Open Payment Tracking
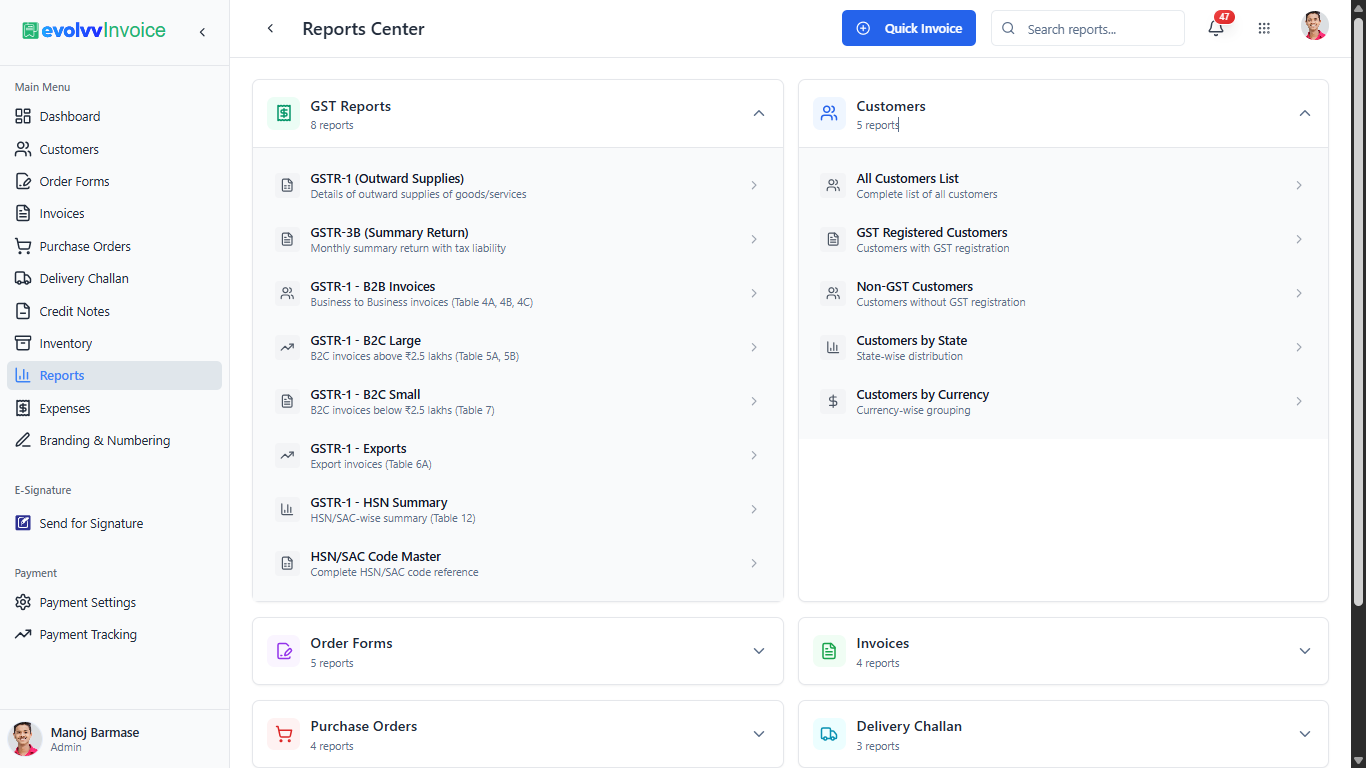Viewport: 1366px width, 768px height. (x=114, y=634)
